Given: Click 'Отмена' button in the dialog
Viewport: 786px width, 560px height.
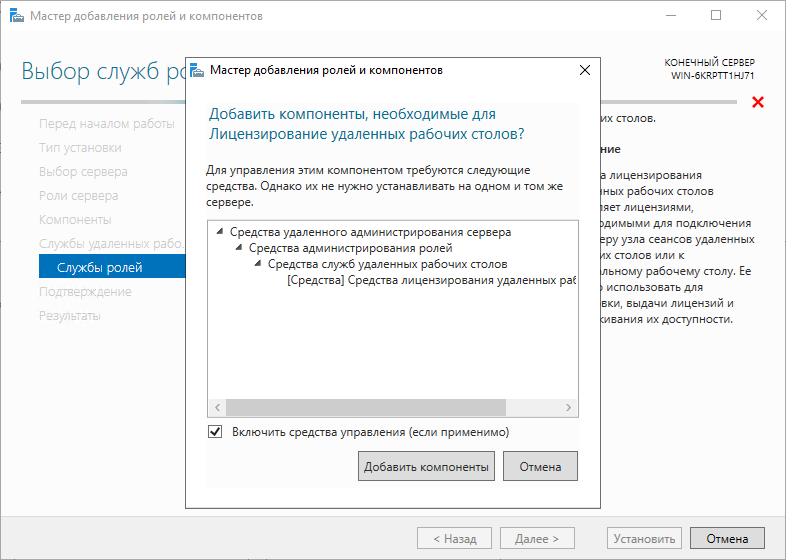Looking at the screenshot, I should (540, 466).
